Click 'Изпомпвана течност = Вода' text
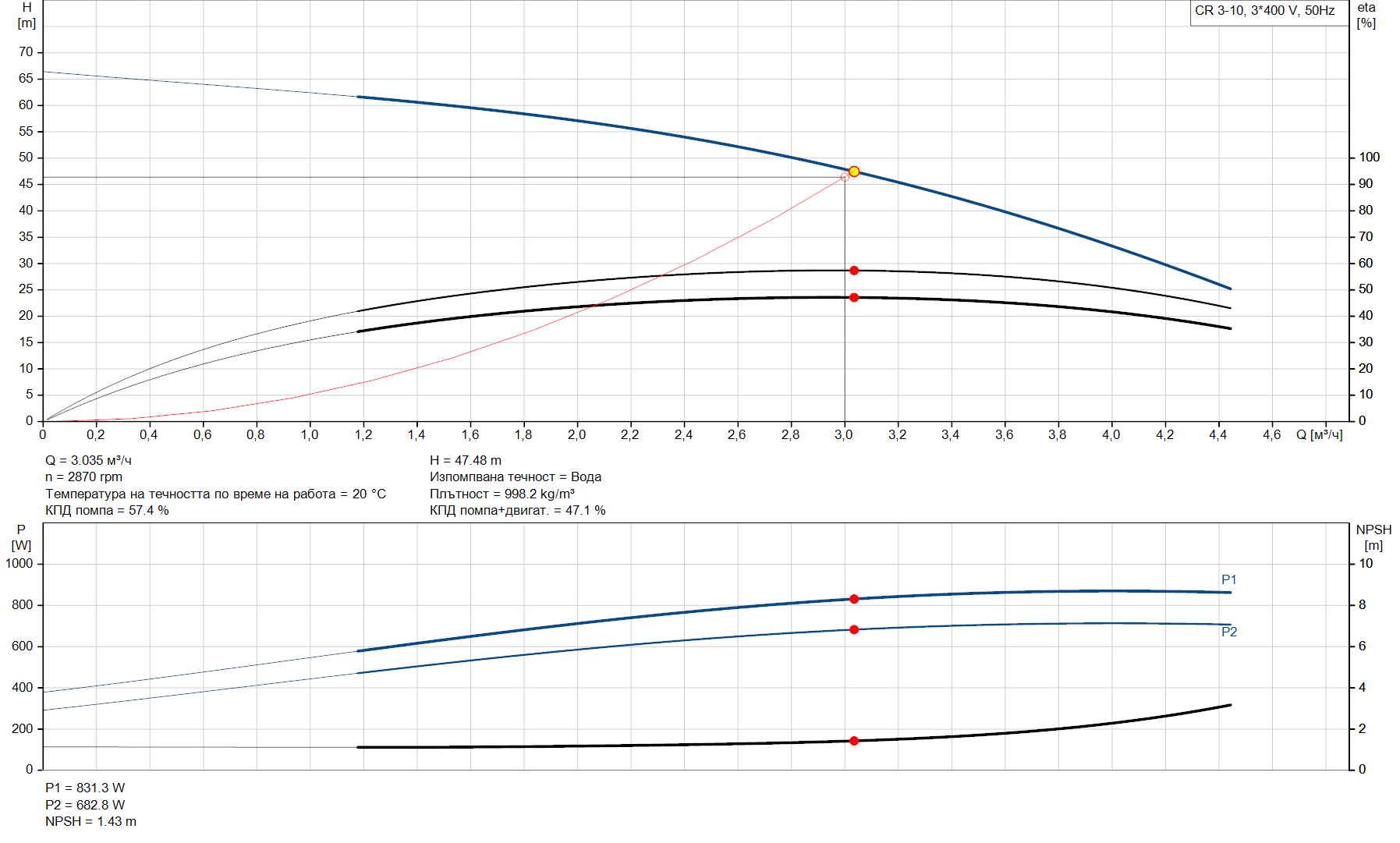Viewport: 1400px width, 843px height. pos(516,476)
